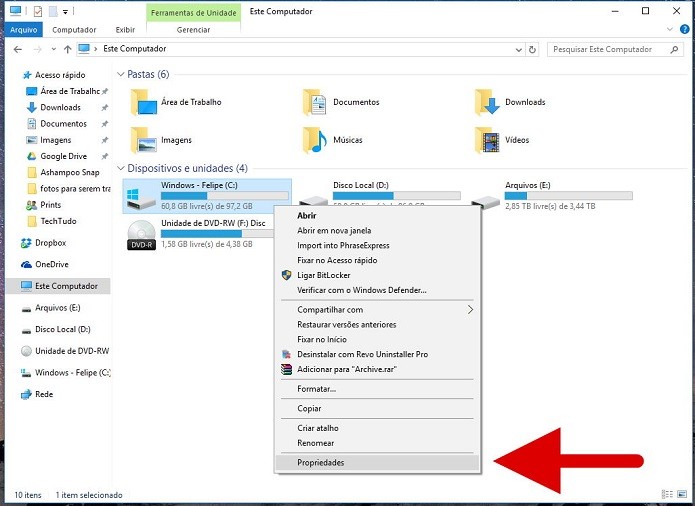Image resolution: width=695 pixels, height=506 pixels.
Task: Click the Músicas folder icon
Action: (315, 140)
